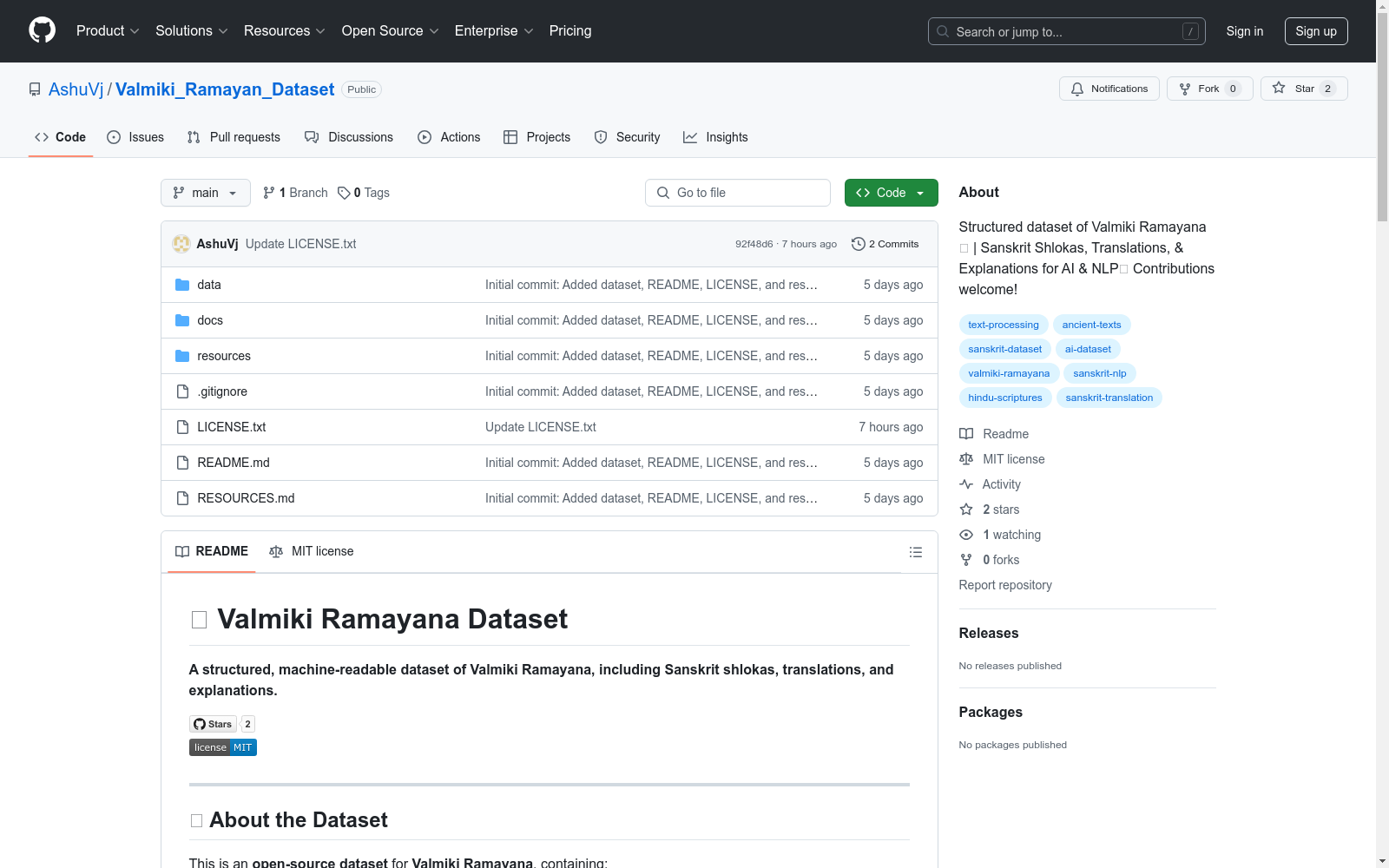This screenshot has height=868, width=1389.
Task: Open the docs folder icon
Action: pyautogui.click(x=182, y=320)
